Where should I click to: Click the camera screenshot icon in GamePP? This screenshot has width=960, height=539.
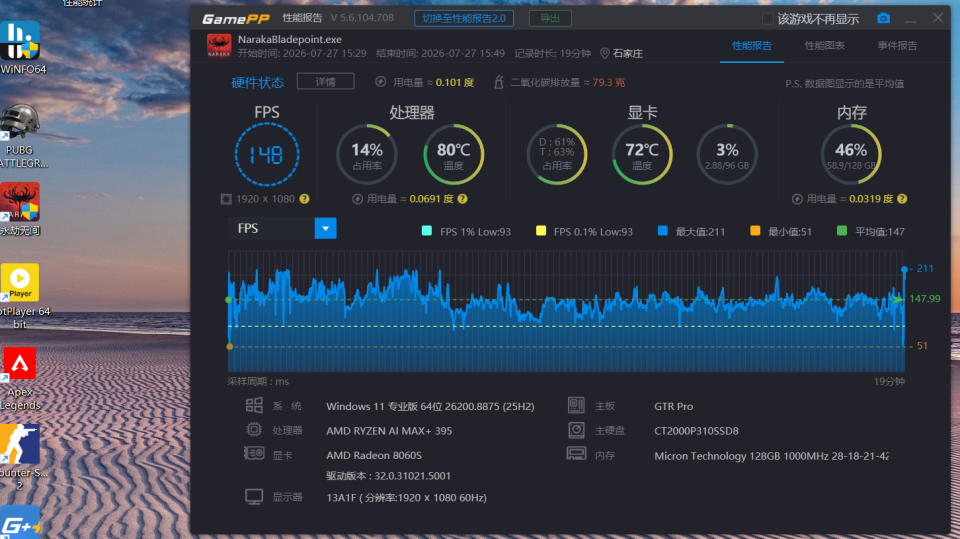click(883, 18)
